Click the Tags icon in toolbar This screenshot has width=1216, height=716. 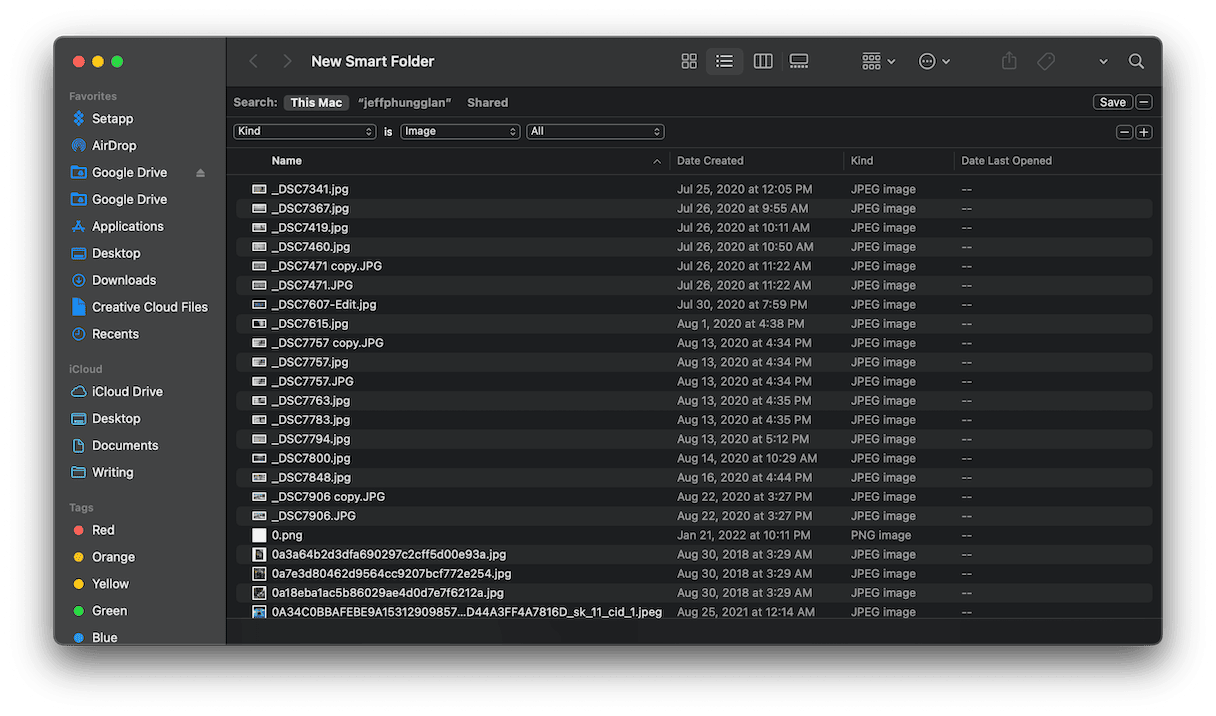[x=1046, y=61]
